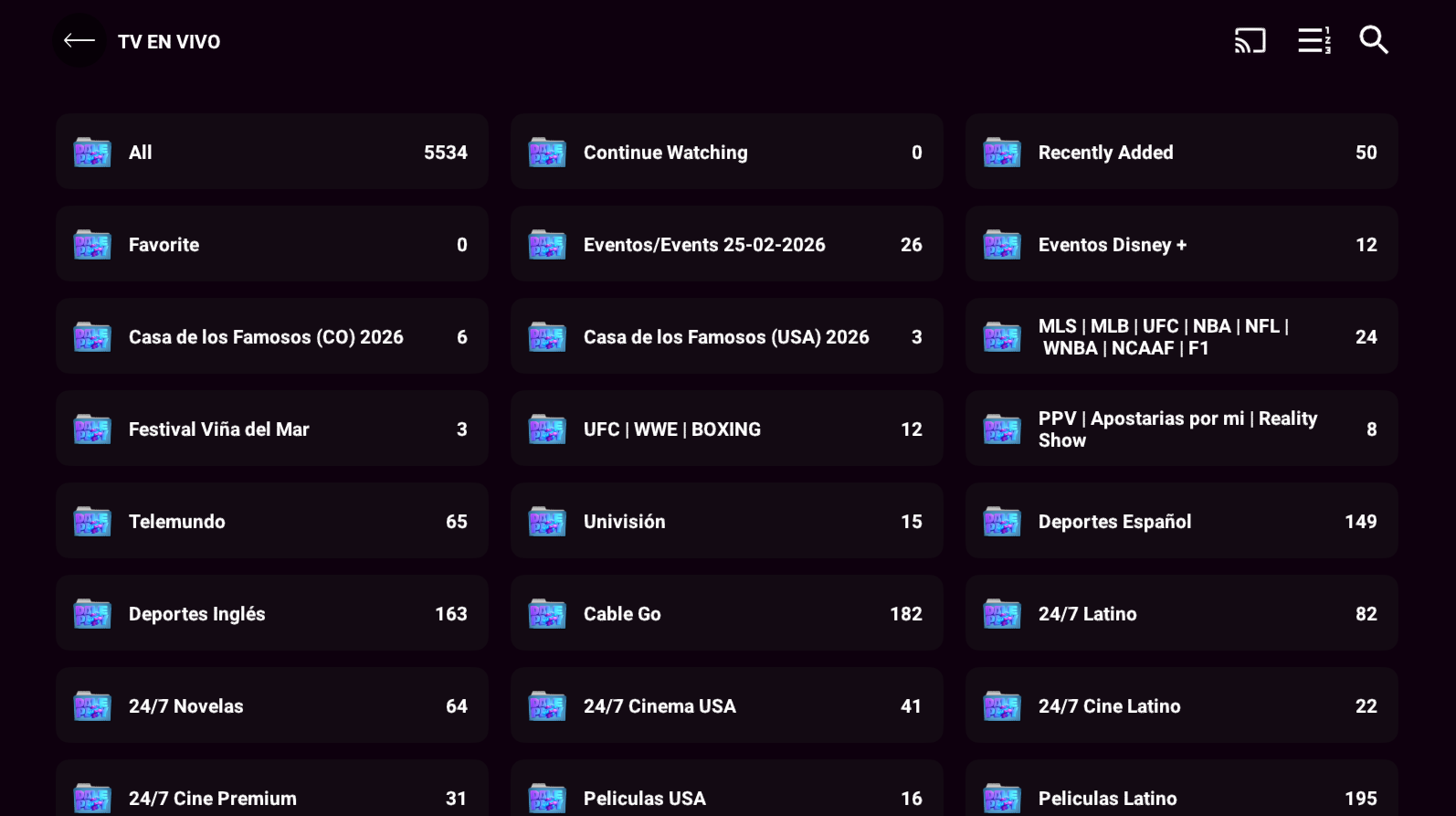The width and height of the screenshot is (1456, 816).
Task: Open Casa de los Famosos (CO) 2026
Action: pos(271,337)
